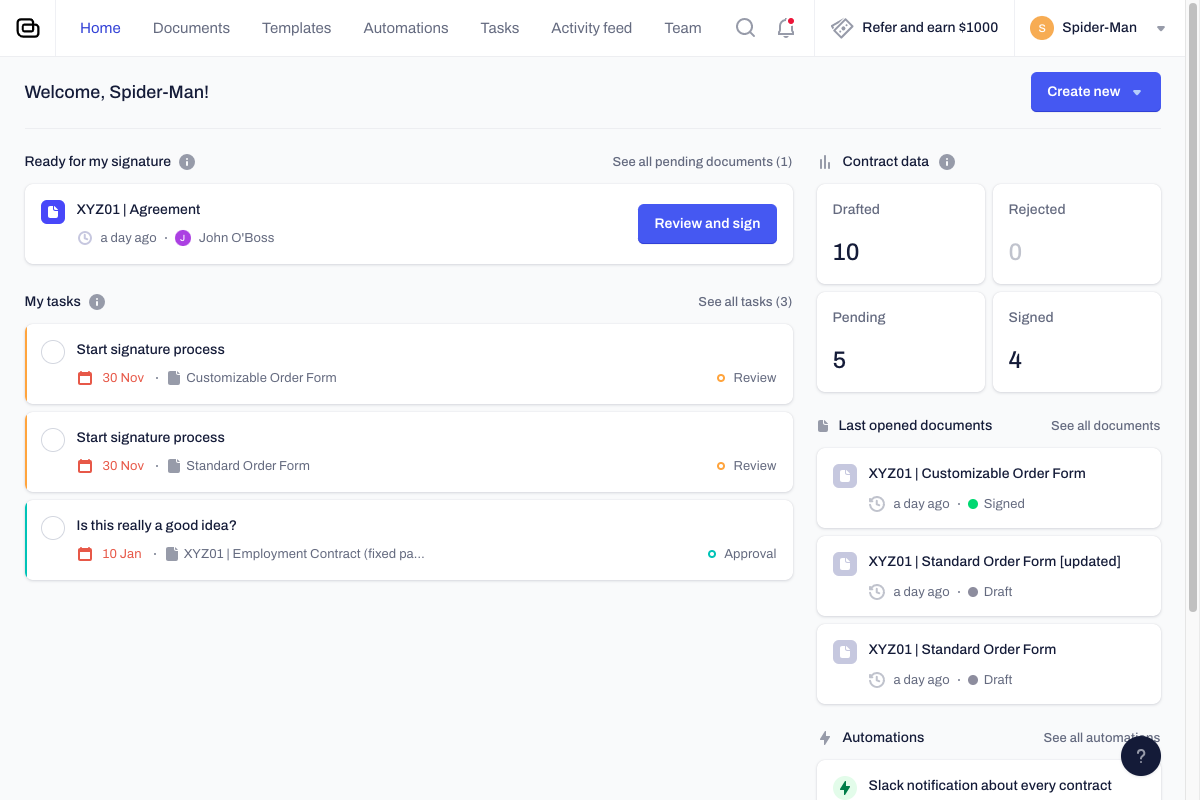Click calendar icon of Standard Order Form task
The width and height of the screenshot is (1200, 800).
tap(85, 466)
